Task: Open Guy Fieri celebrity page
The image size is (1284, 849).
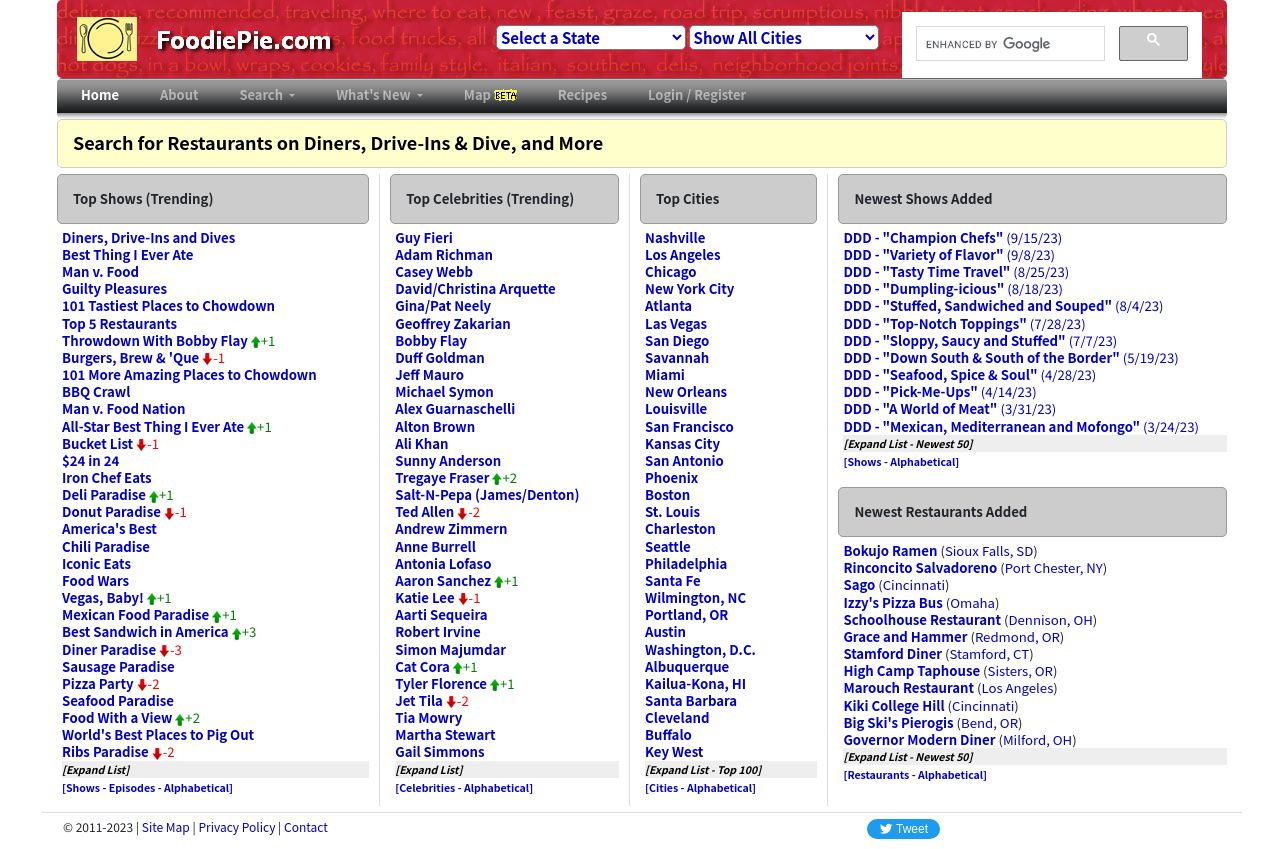Action: click(424, 238)
